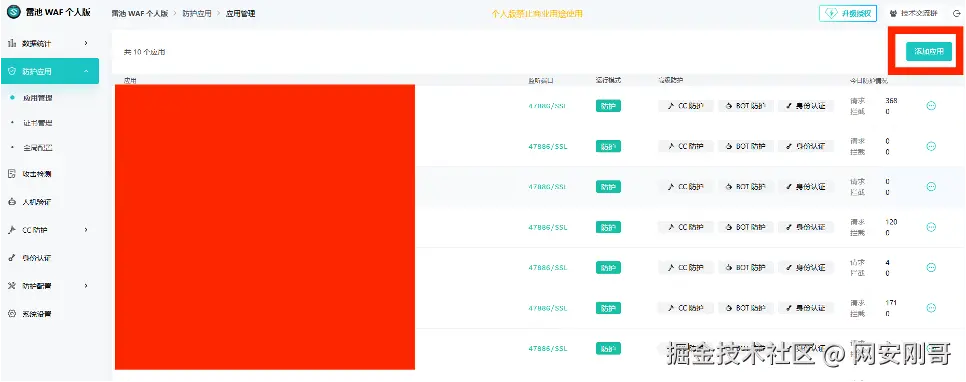Open the 技术交流群 link
Screen dimensions: 966x382
tap(914, 14)
